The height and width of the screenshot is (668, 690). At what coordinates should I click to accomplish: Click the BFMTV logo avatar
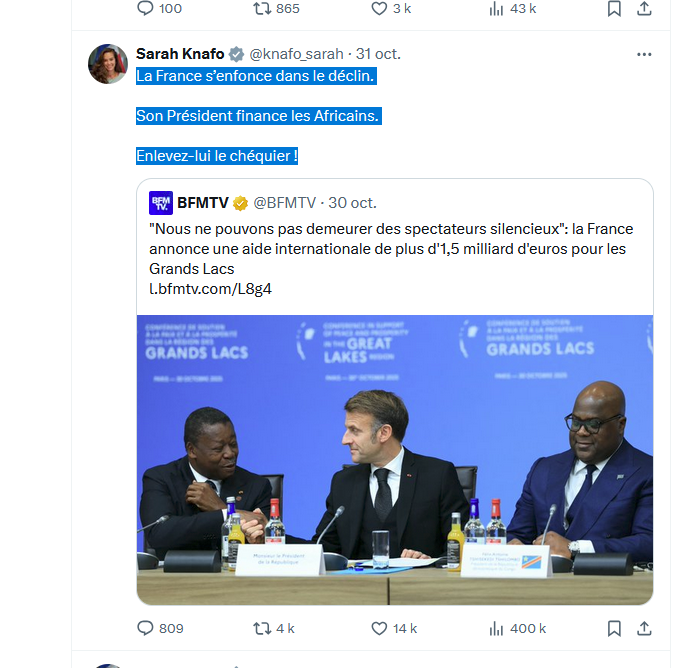coord(161,203)
